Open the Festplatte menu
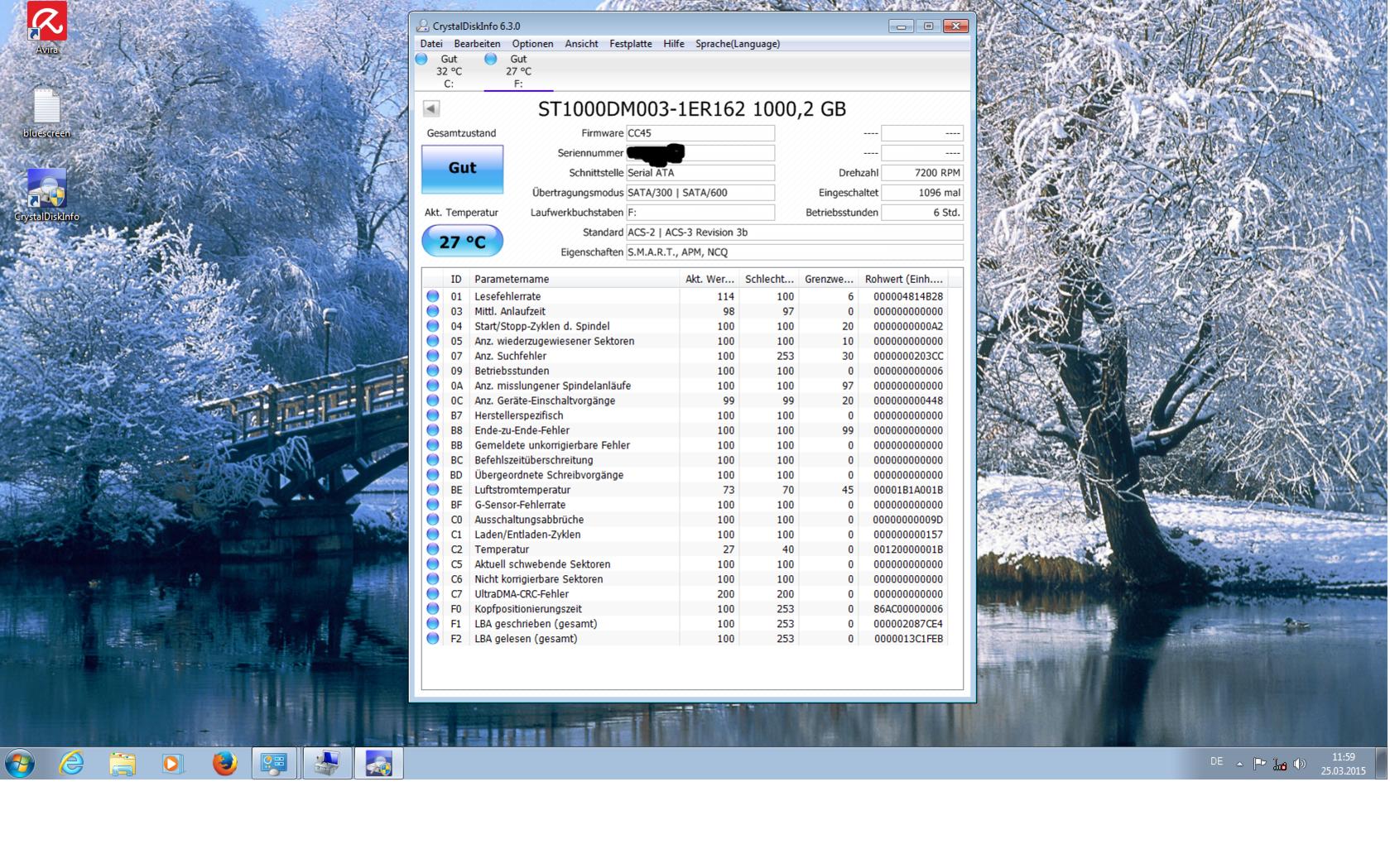This screenshot has height=868, width=1390. (x=631, y=44)
